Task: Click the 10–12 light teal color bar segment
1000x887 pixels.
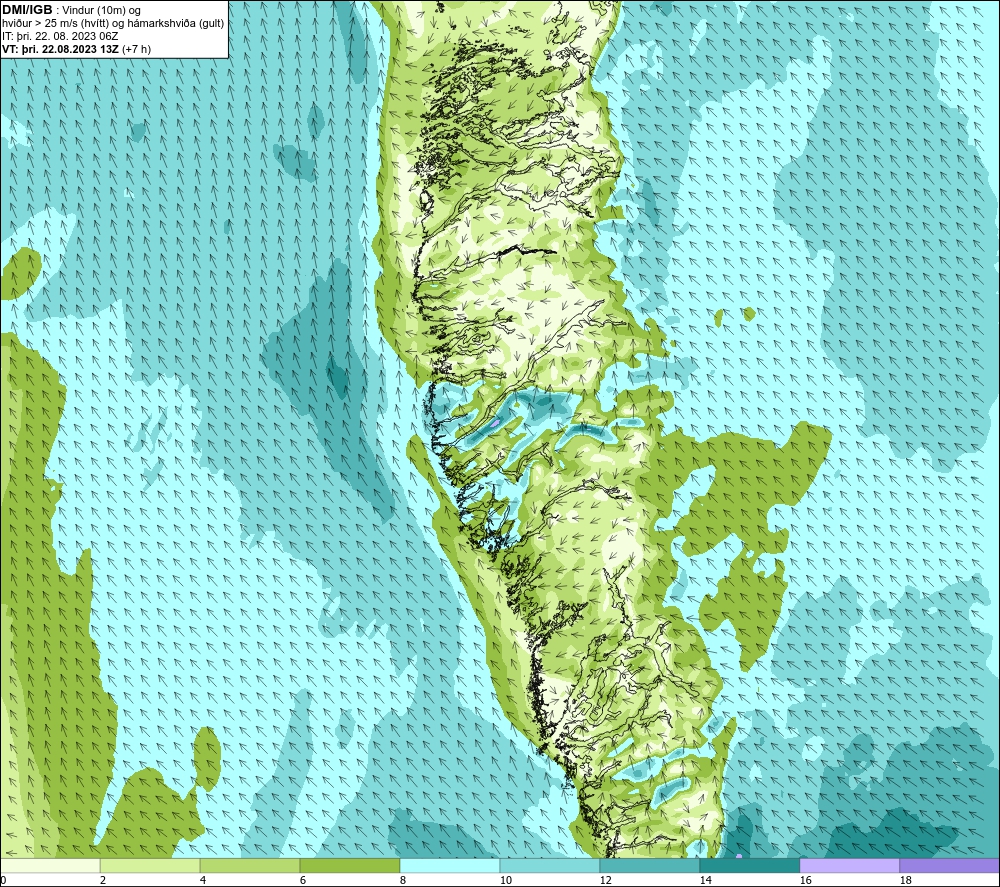Action: [550, 865]
